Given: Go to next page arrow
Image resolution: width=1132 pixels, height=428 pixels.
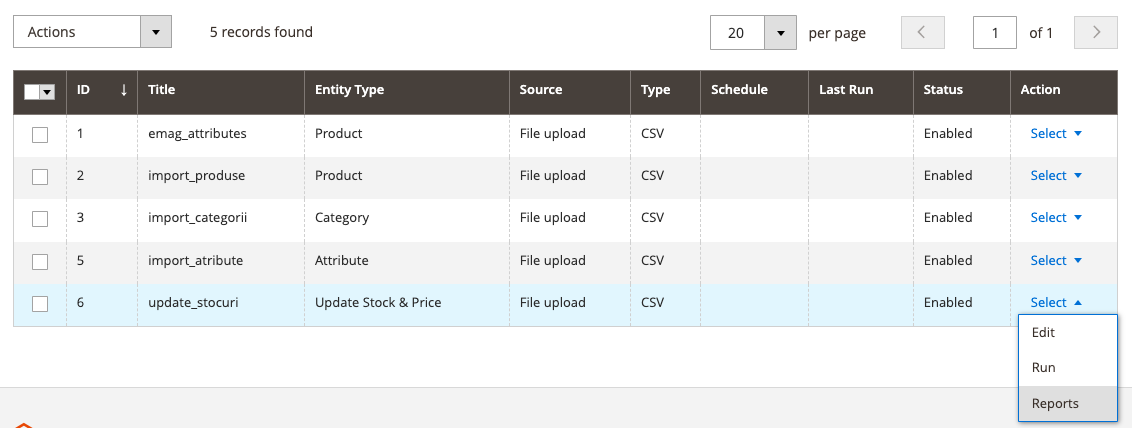Looking at the screenshot, I should point(1096,32).
